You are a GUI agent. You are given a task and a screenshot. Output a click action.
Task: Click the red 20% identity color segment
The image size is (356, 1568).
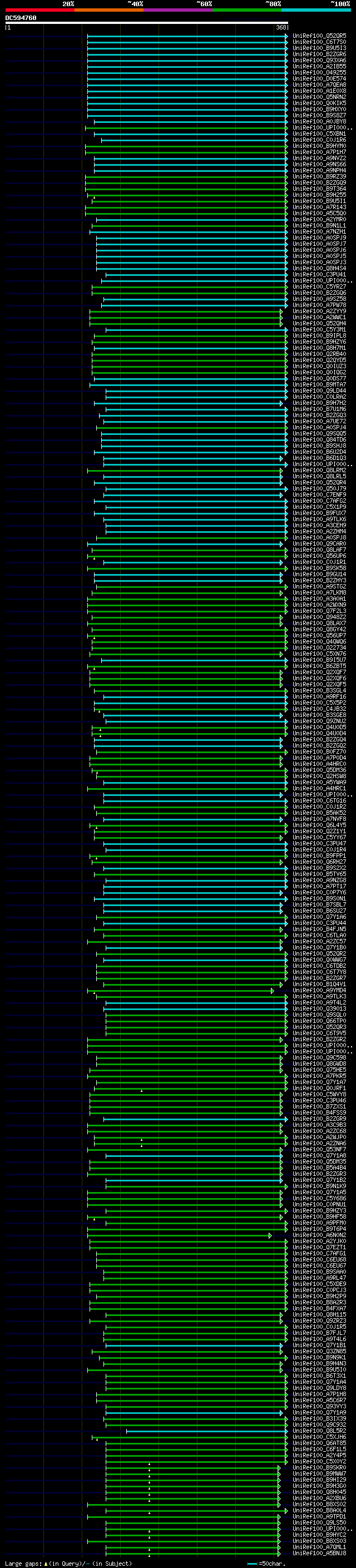tap(39, 10)
